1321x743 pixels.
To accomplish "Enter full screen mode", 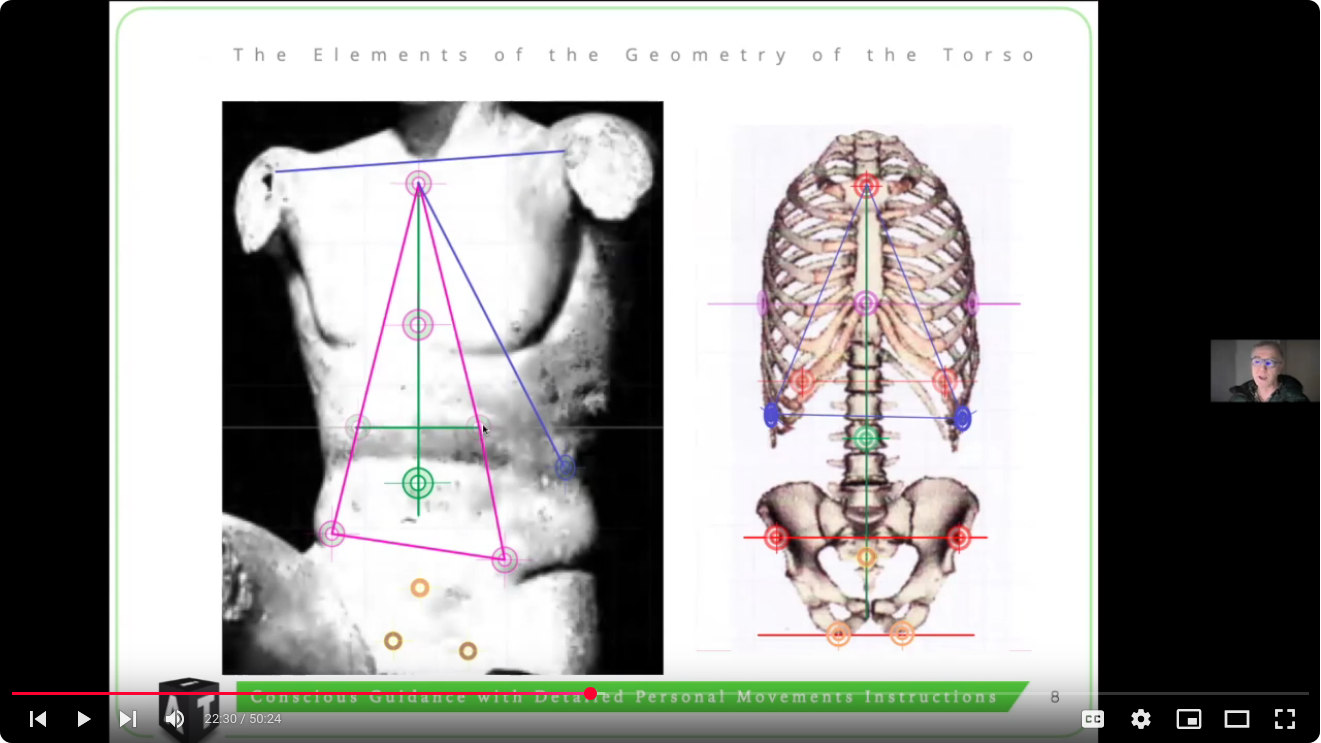I will pyautogui.click(x=1285, y=718).
